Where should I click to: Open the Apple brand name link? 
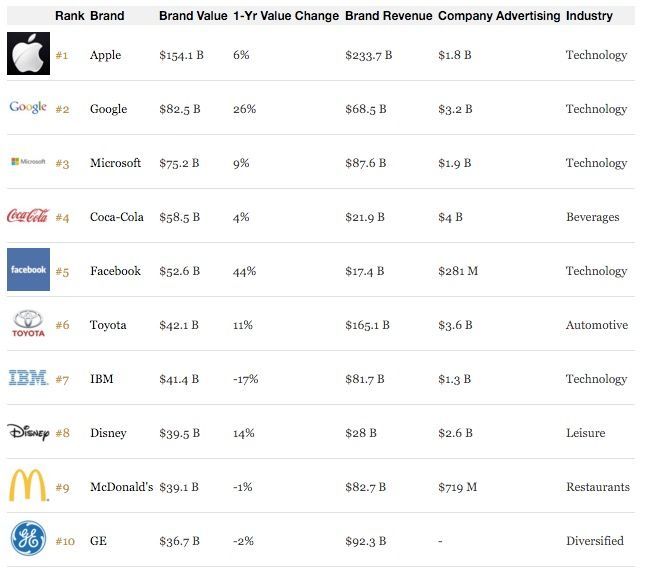coord(105,55)
